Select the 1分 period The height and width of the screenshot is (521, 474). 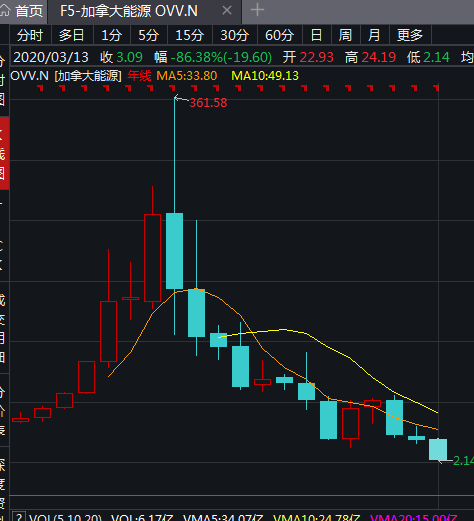tap(111, 35)
